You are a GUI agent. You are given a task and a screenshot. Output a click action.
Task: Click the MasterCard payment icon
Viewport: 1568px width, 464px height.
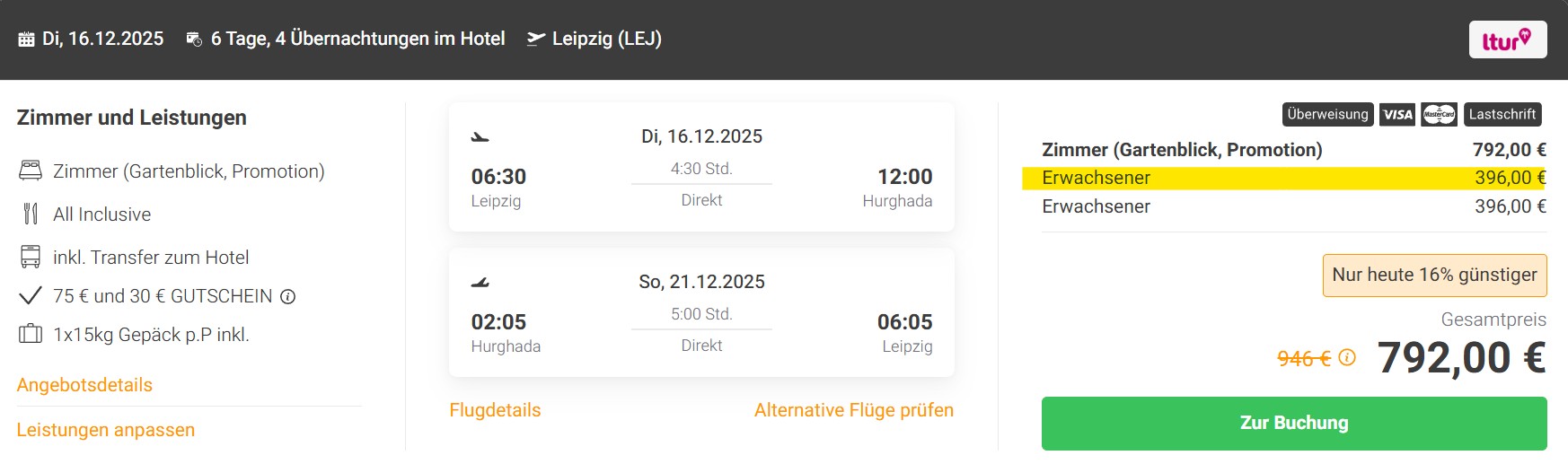(x=1439, y=115)
